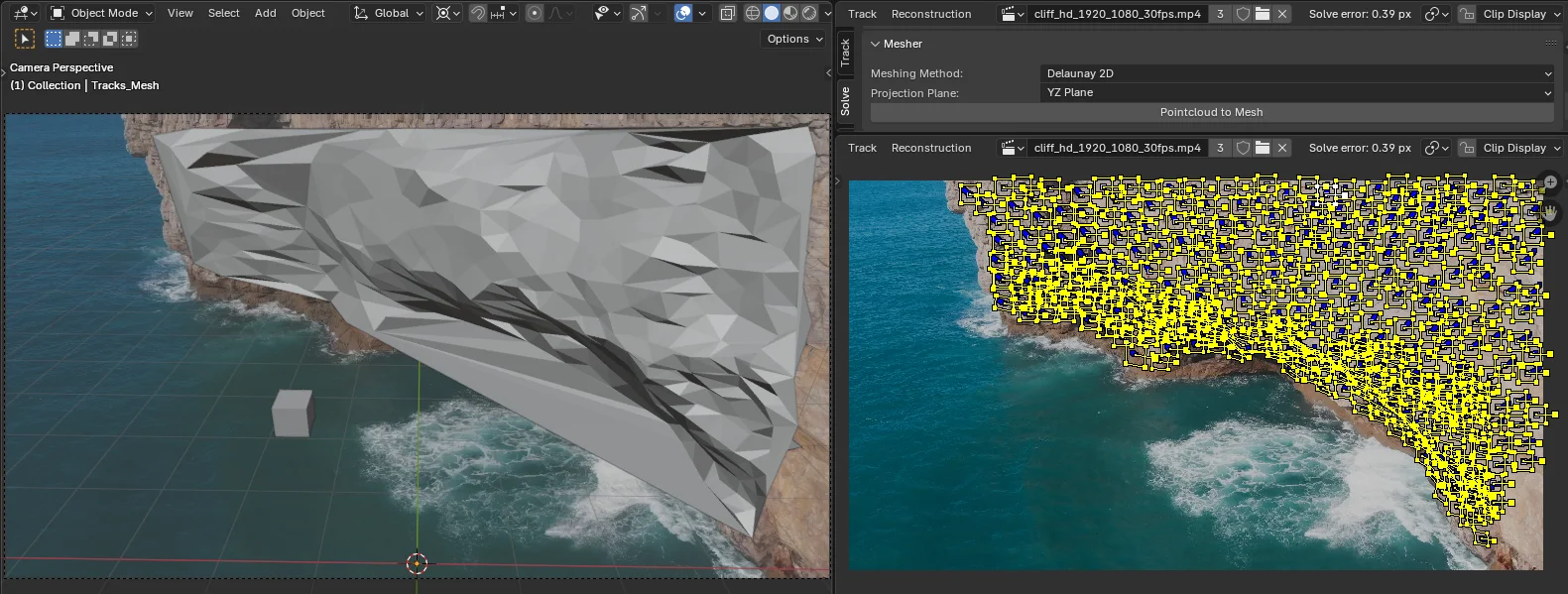This screenshot has height=594, width=1568.
Task: Toggle X-Ray view in the 3D viewport
Action: pyautogui.click(x=727, y=13)
